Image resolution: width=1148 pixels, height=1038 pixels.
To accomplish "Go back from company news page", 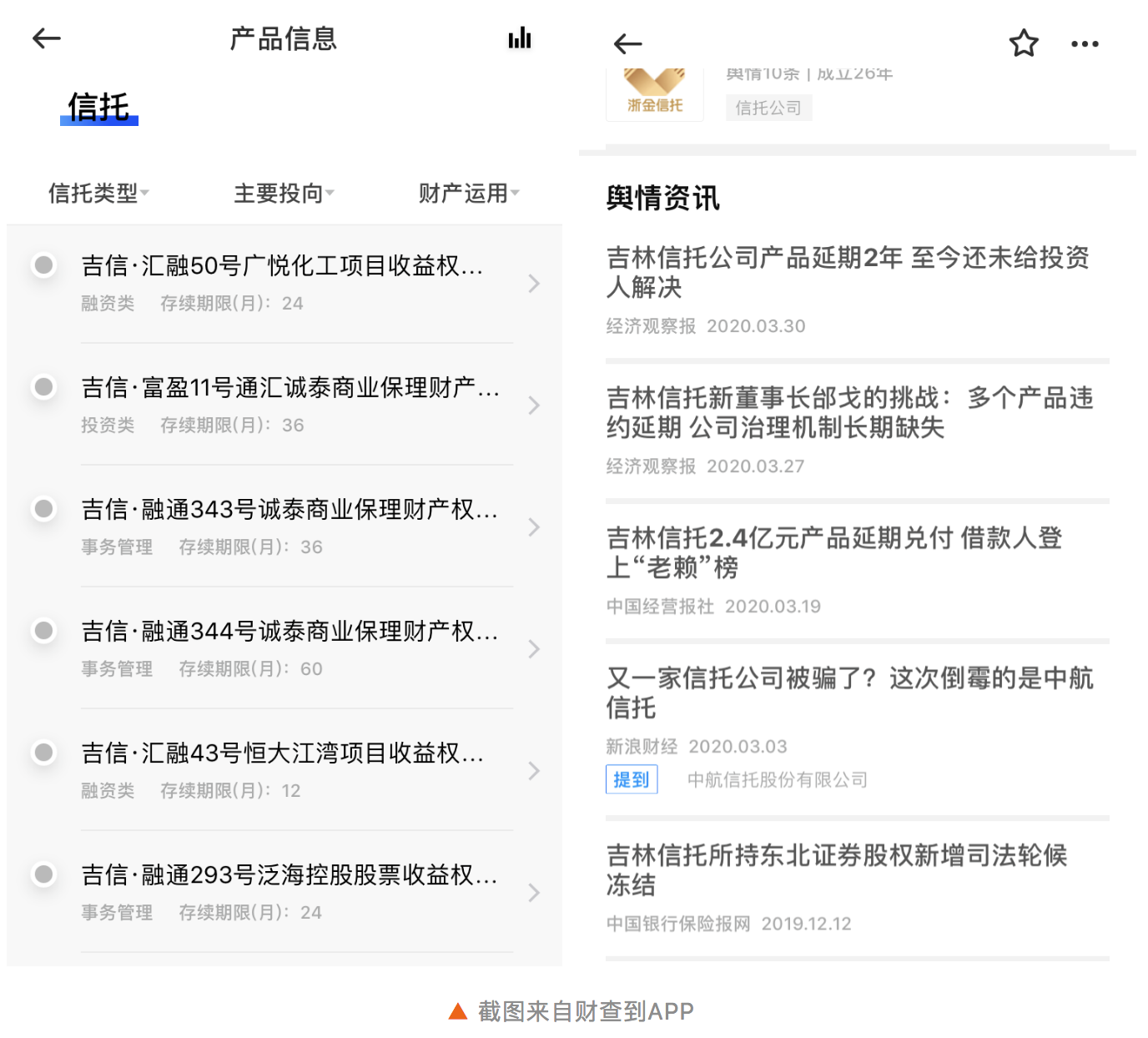I will click(627, 44).
